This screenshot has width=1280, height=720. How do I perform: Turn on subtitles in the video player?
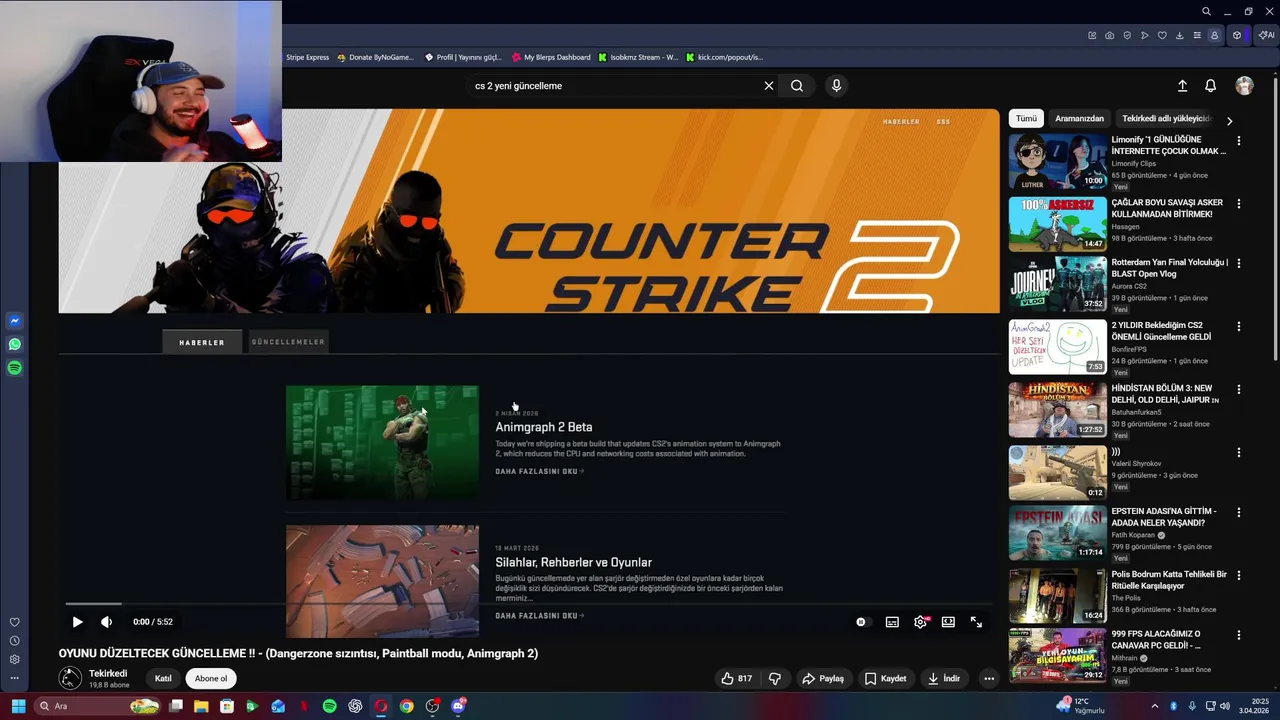click(x=892, y=622)
